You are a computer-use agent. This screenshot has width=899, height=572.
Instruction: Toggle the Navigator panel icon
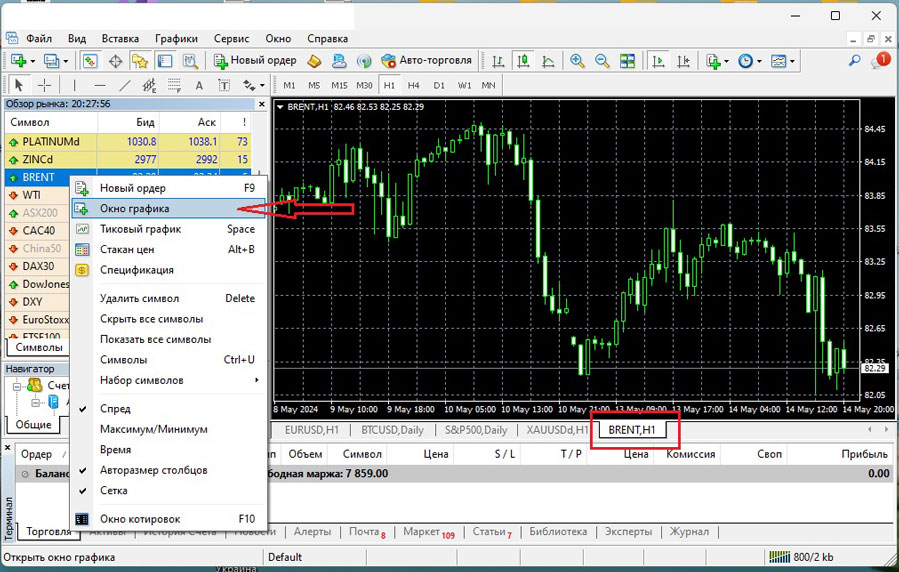pos(140,61)
